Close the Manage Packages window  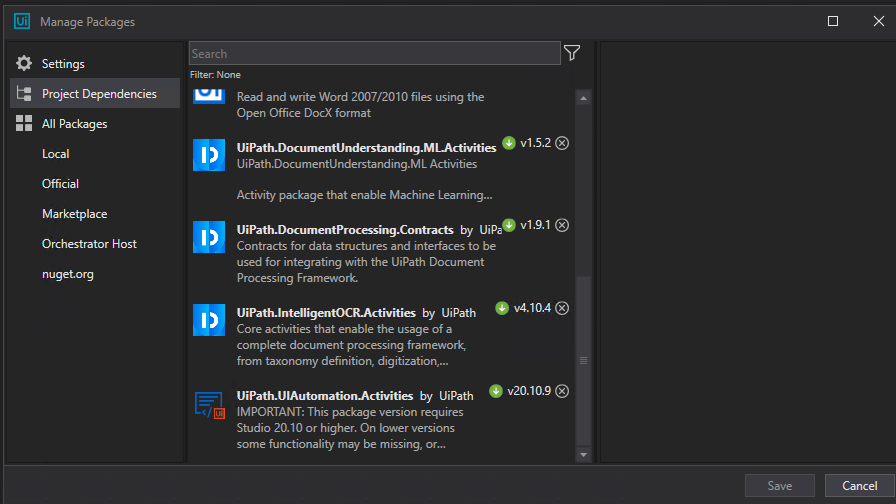879,21
